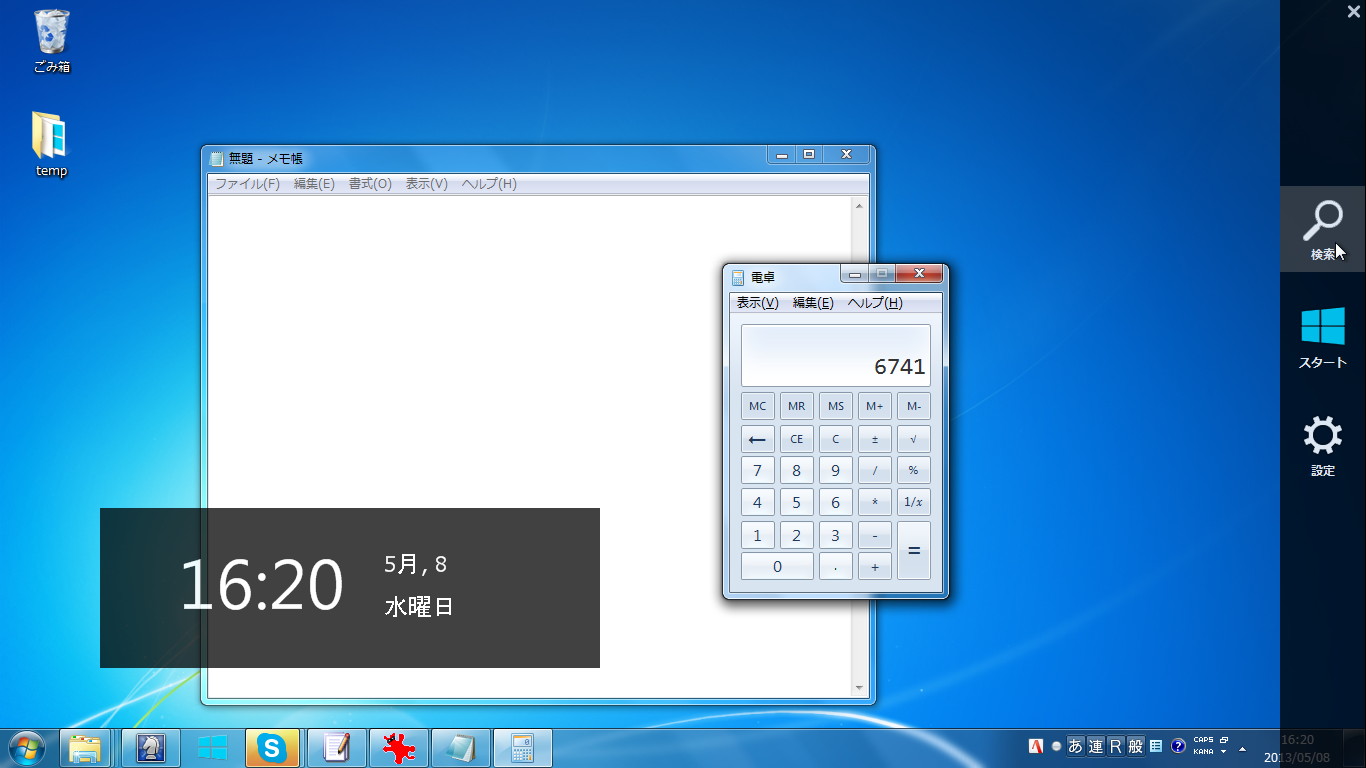
Task: Hit the calculator's divide button
Action: 875,471
